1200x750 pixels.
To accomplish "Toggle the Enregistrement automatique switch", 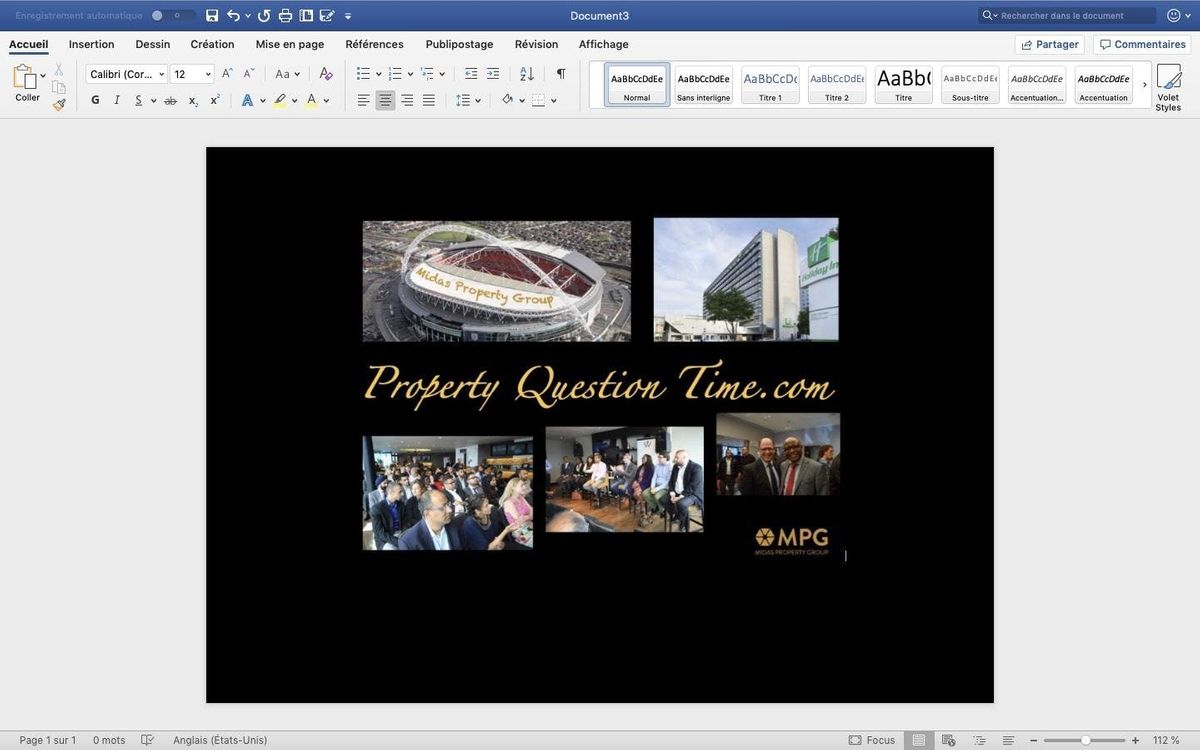I will (x=173, y=16).
